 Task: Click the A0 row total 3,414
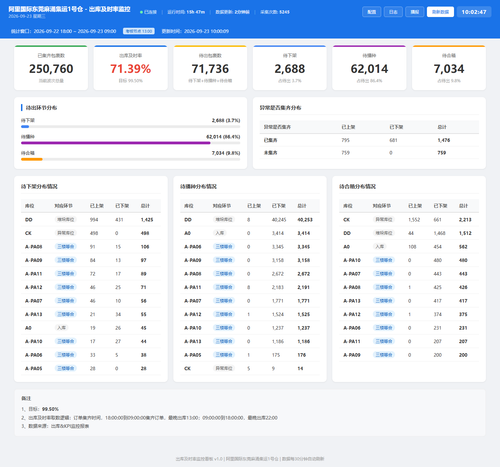(304, 233)
